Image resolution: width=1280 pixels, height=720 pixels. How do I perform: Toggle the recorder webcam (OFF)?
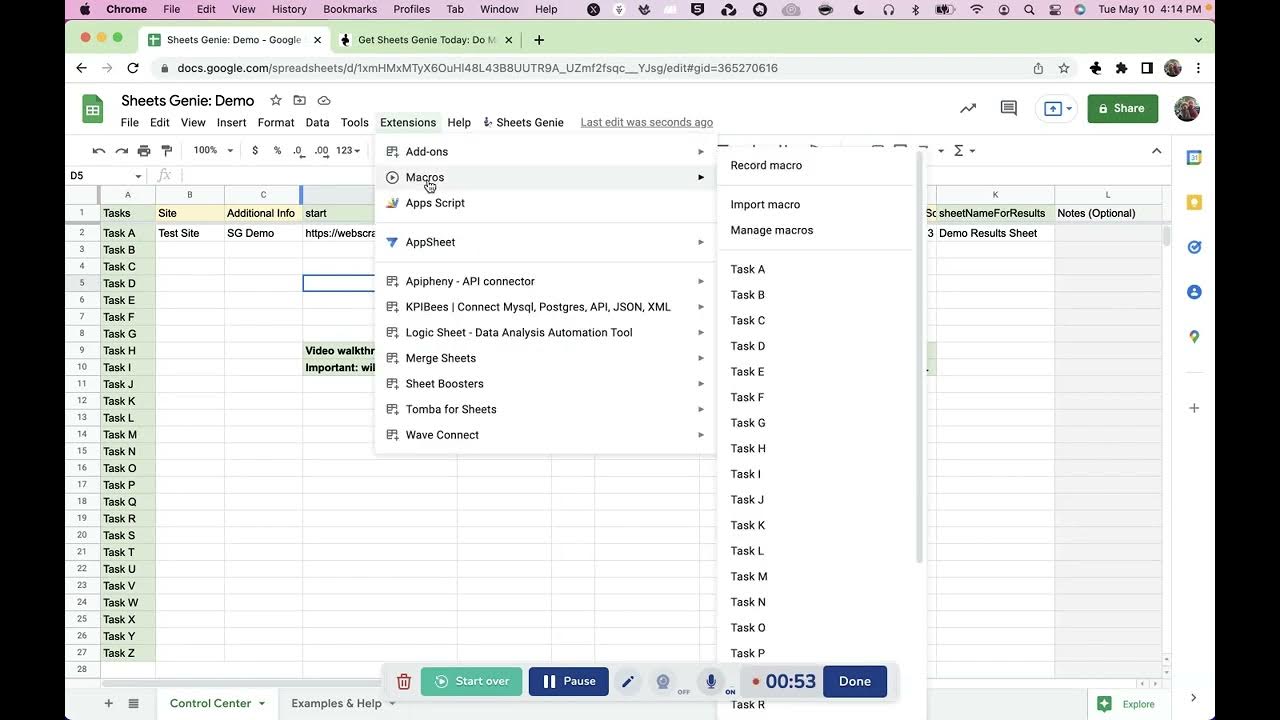point(663,681)
